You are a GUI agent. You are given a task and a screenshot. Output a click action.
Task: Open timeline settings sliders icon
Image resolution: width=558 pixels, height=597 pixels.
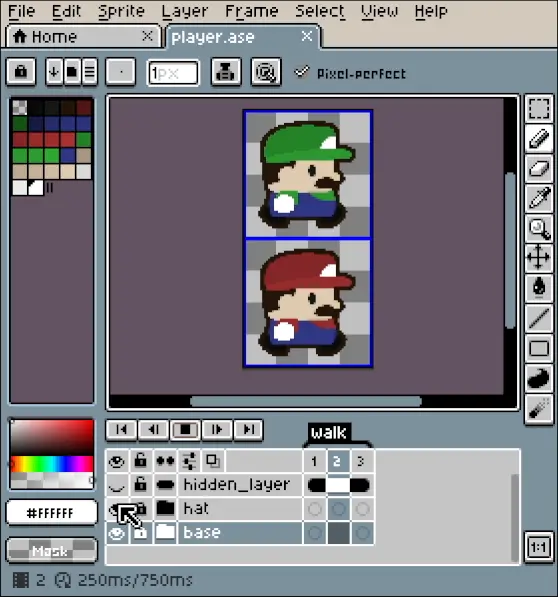[189, 461]
